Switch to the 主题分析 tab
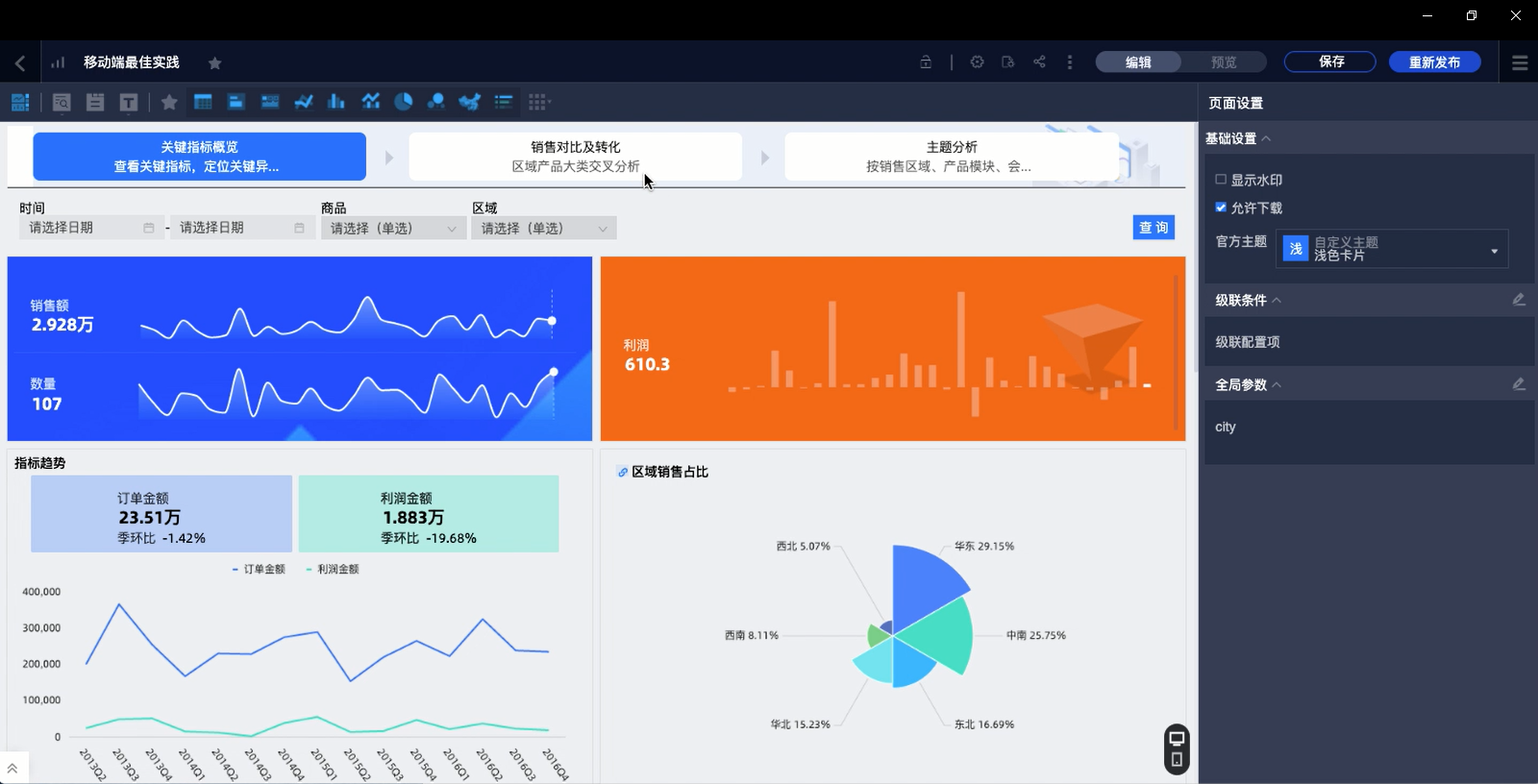This screenshot has height=784, width=1538. 951,157
